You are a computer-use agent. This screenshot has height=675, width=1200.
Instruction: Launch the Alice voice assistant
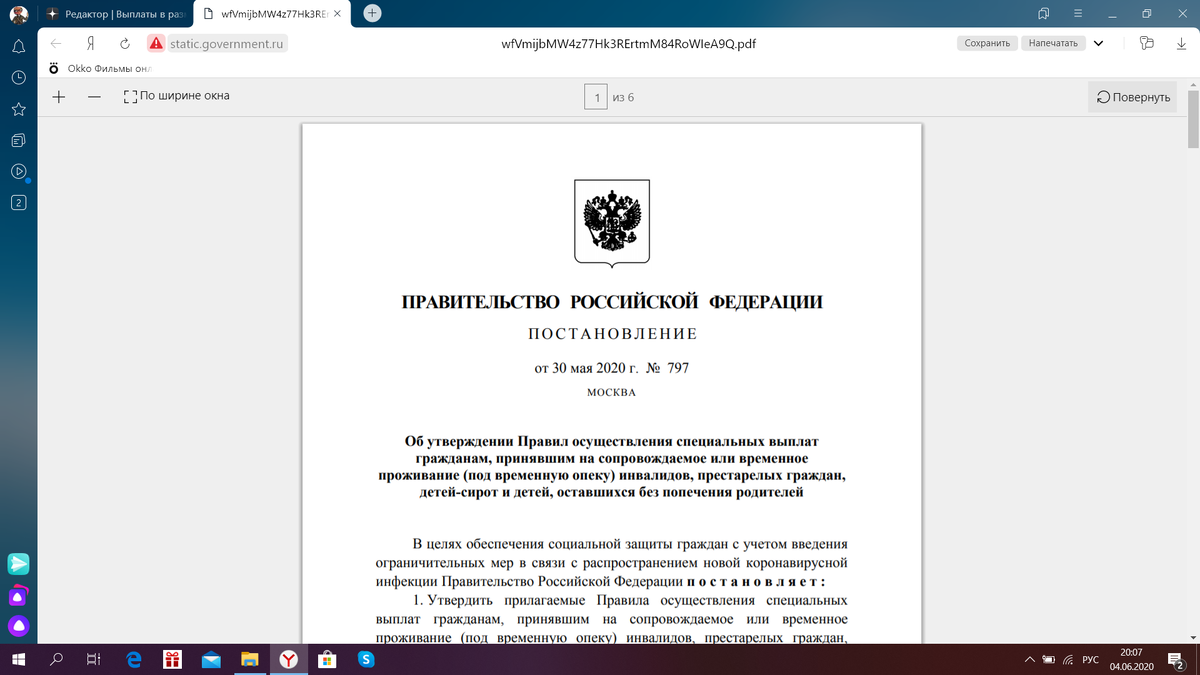pyautogui.click(x=18, y=627)
